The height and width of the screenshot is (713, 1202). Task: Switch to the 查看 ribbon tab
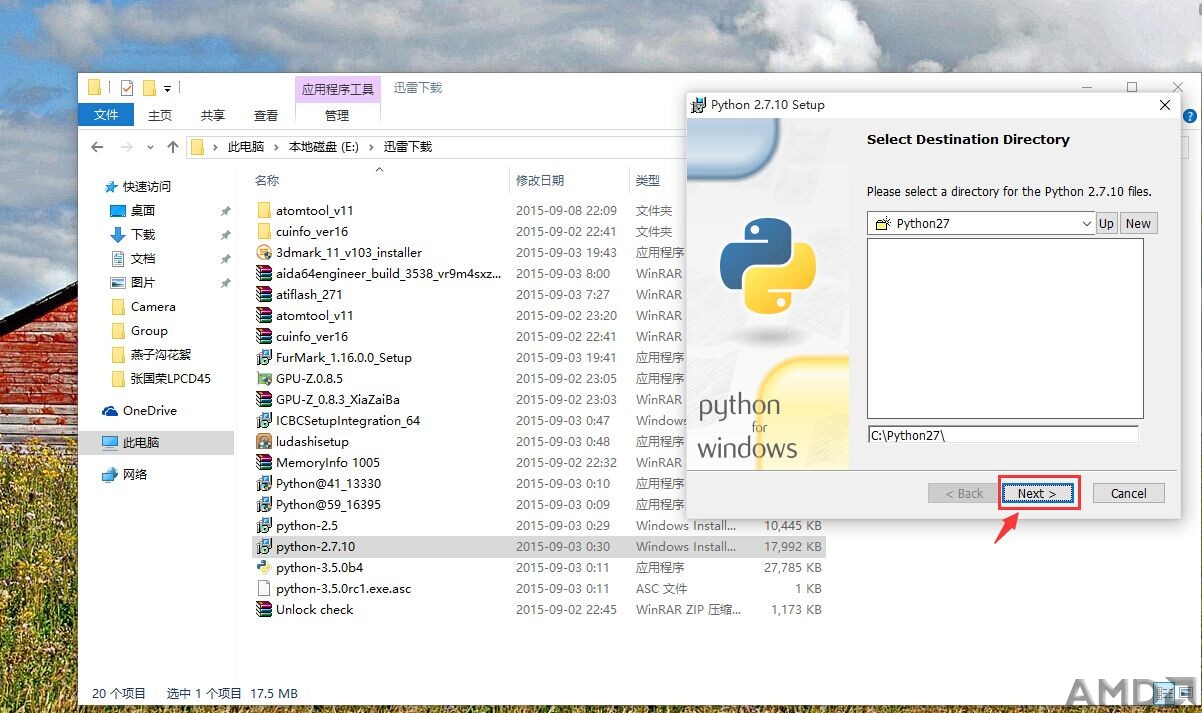click(x=266, y=115)
